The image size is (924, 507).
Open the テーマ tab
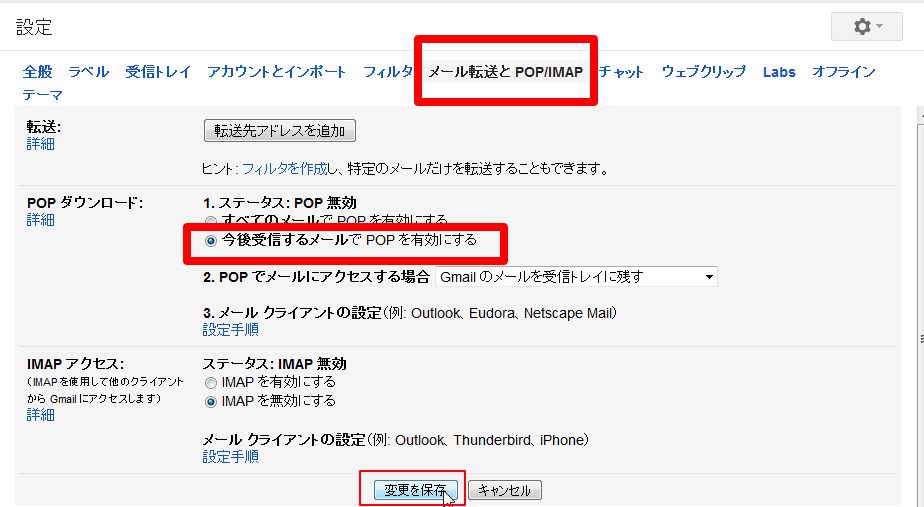point(43,95)
